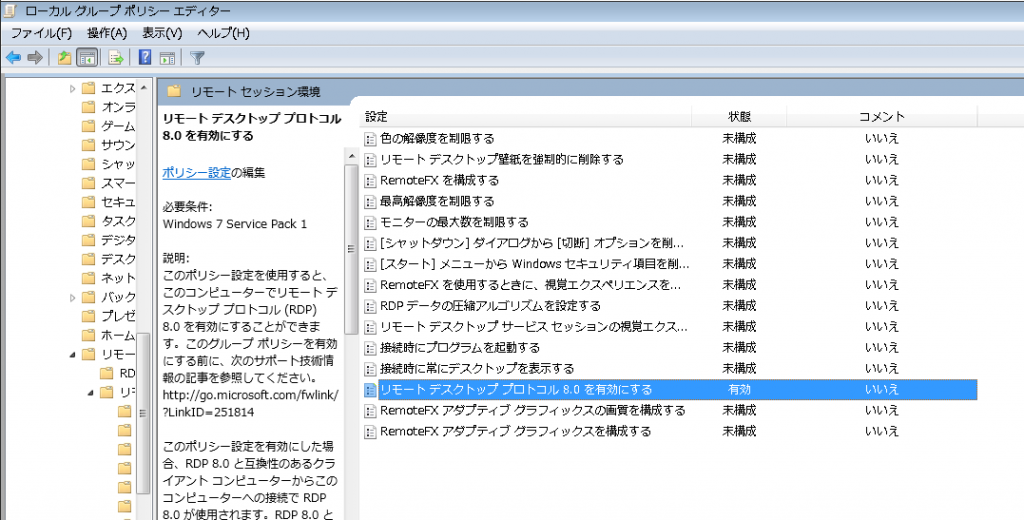Select [シャットダウン] ダイアログから [切断] policy row

click(x=532, y=243)
